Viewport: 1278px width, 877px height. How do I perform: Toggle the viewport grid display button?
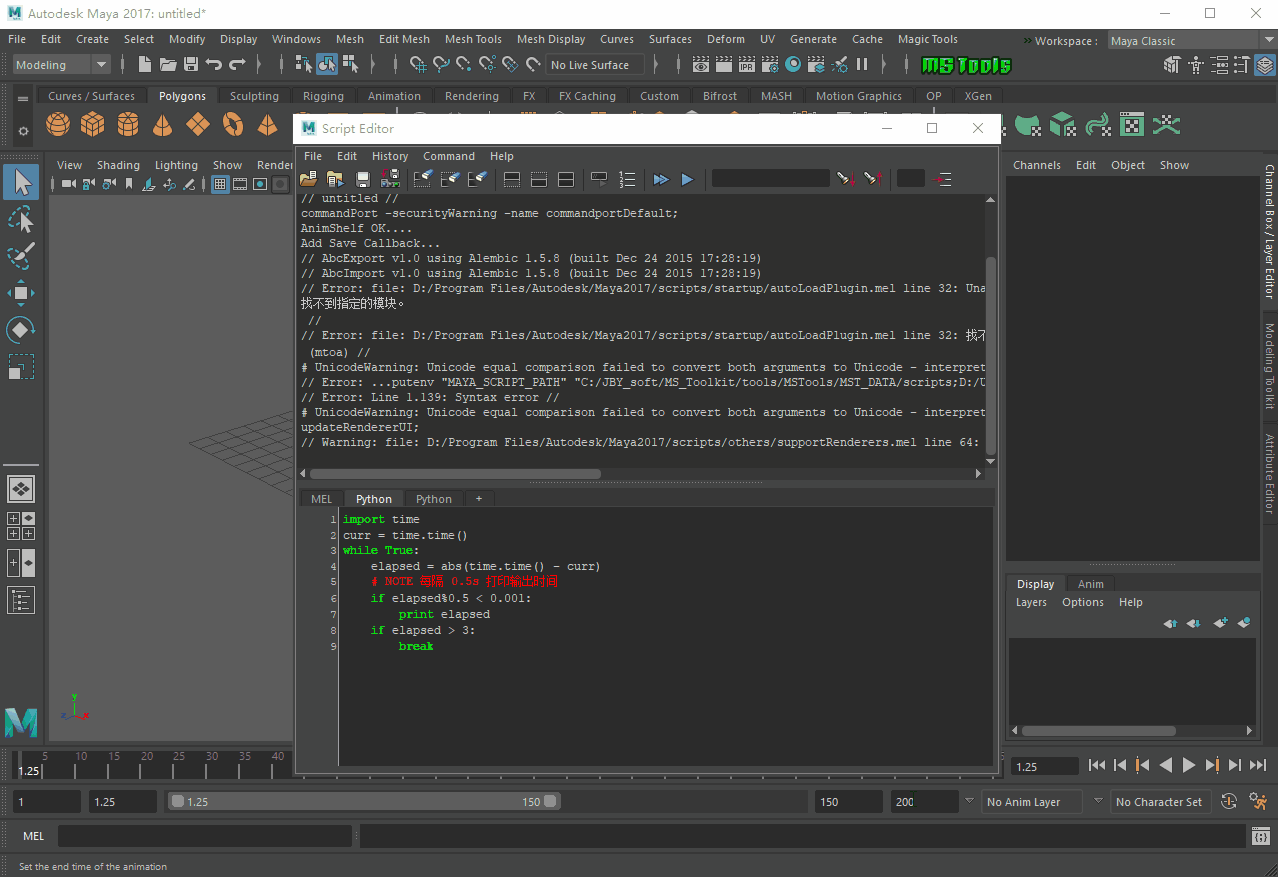pyautogui.click(x=220, y=184)
